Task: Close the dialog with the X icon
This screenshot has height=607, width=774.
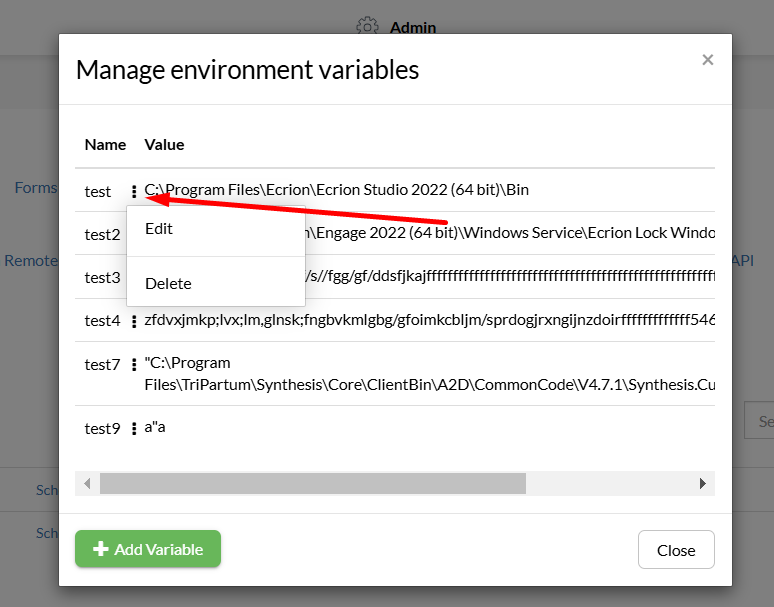Action: pos(707,60)
